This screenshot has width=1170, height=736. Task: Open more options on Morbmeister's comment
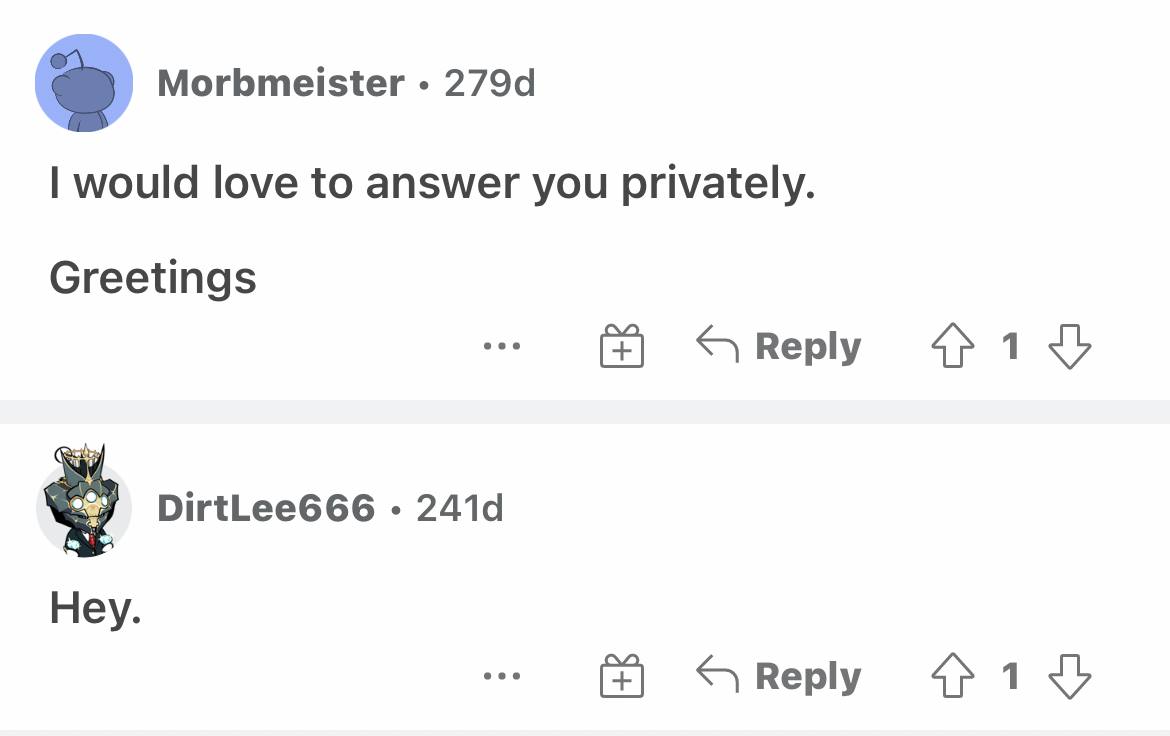point(501,347)
